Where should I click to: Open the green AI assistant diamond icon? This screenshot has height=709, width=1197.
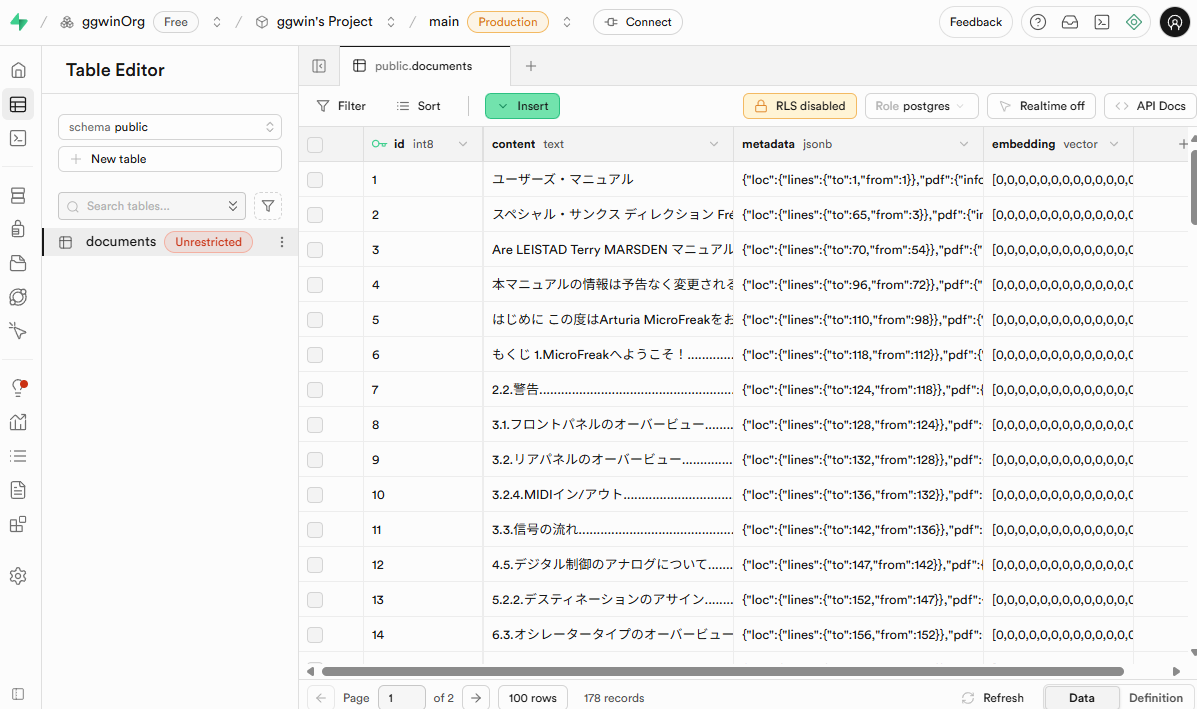click(x=1134, y=22)
